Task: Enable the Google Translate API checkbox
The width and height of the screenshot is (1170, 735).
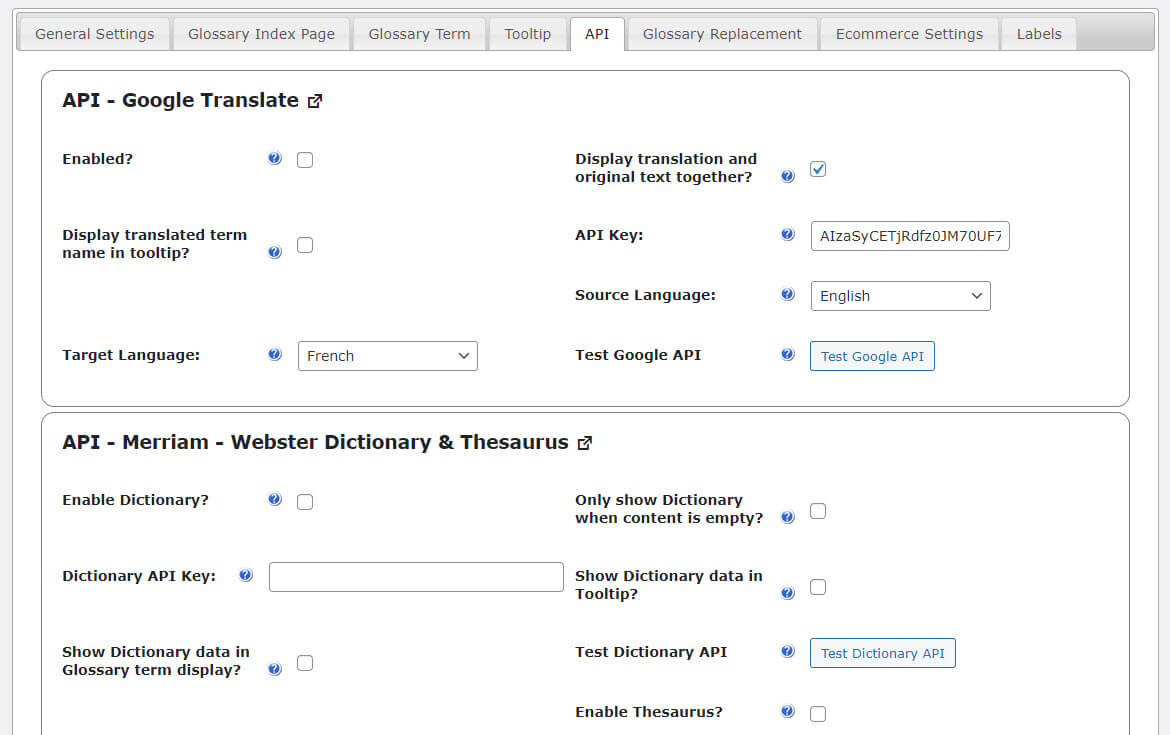Action: coord(305,159)
